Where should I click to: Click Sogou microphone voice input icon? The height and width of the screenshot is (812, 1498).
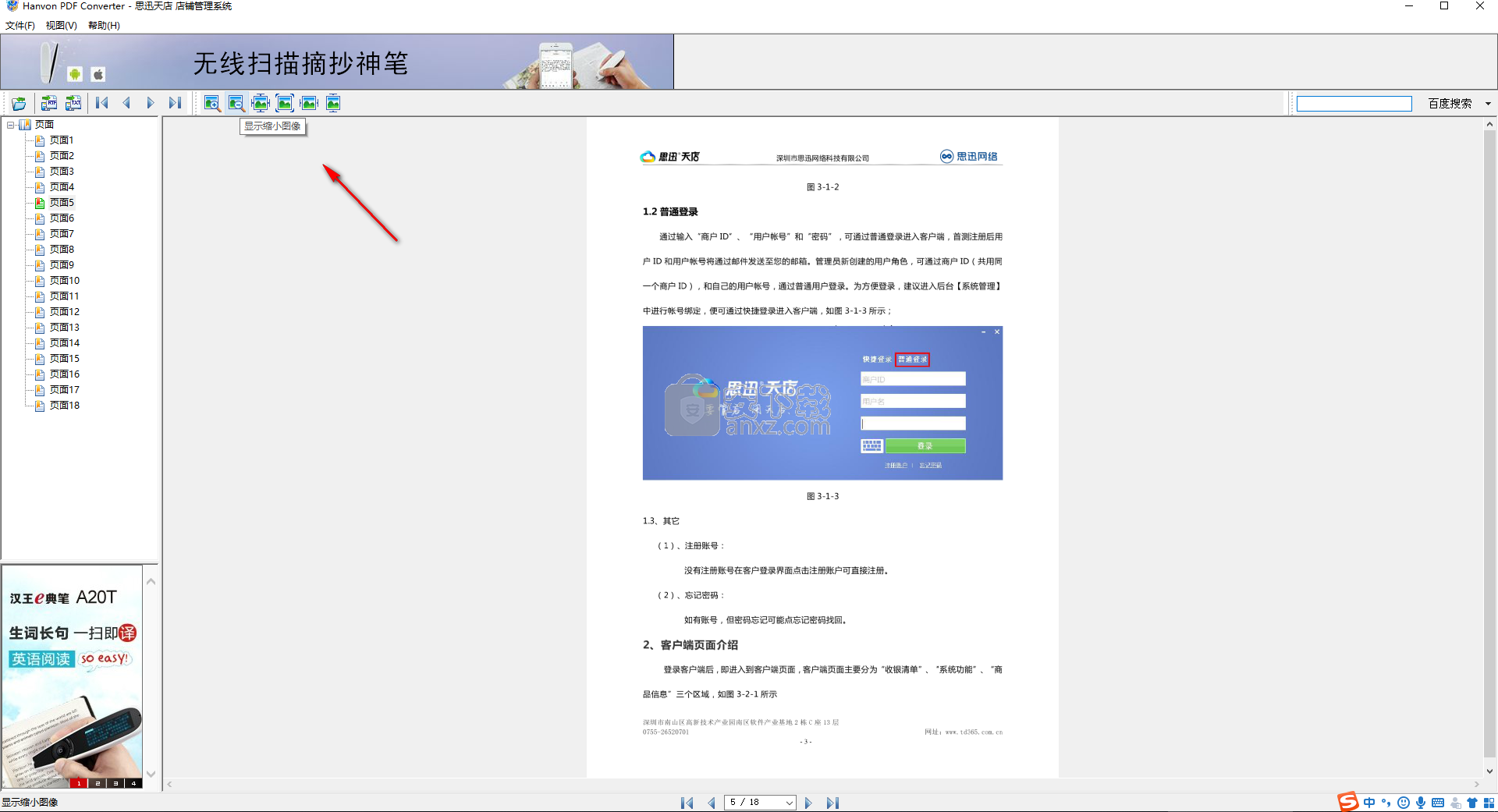click(x=1421, y=803)
